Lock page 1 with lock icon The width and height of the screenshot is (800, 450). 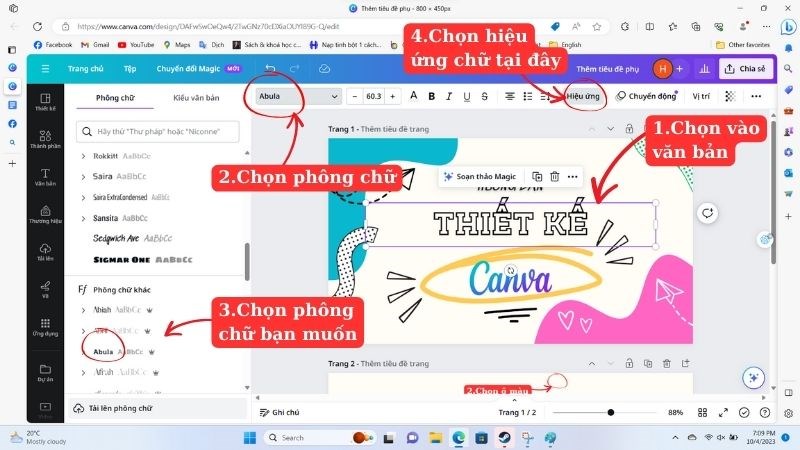point(629,129)
